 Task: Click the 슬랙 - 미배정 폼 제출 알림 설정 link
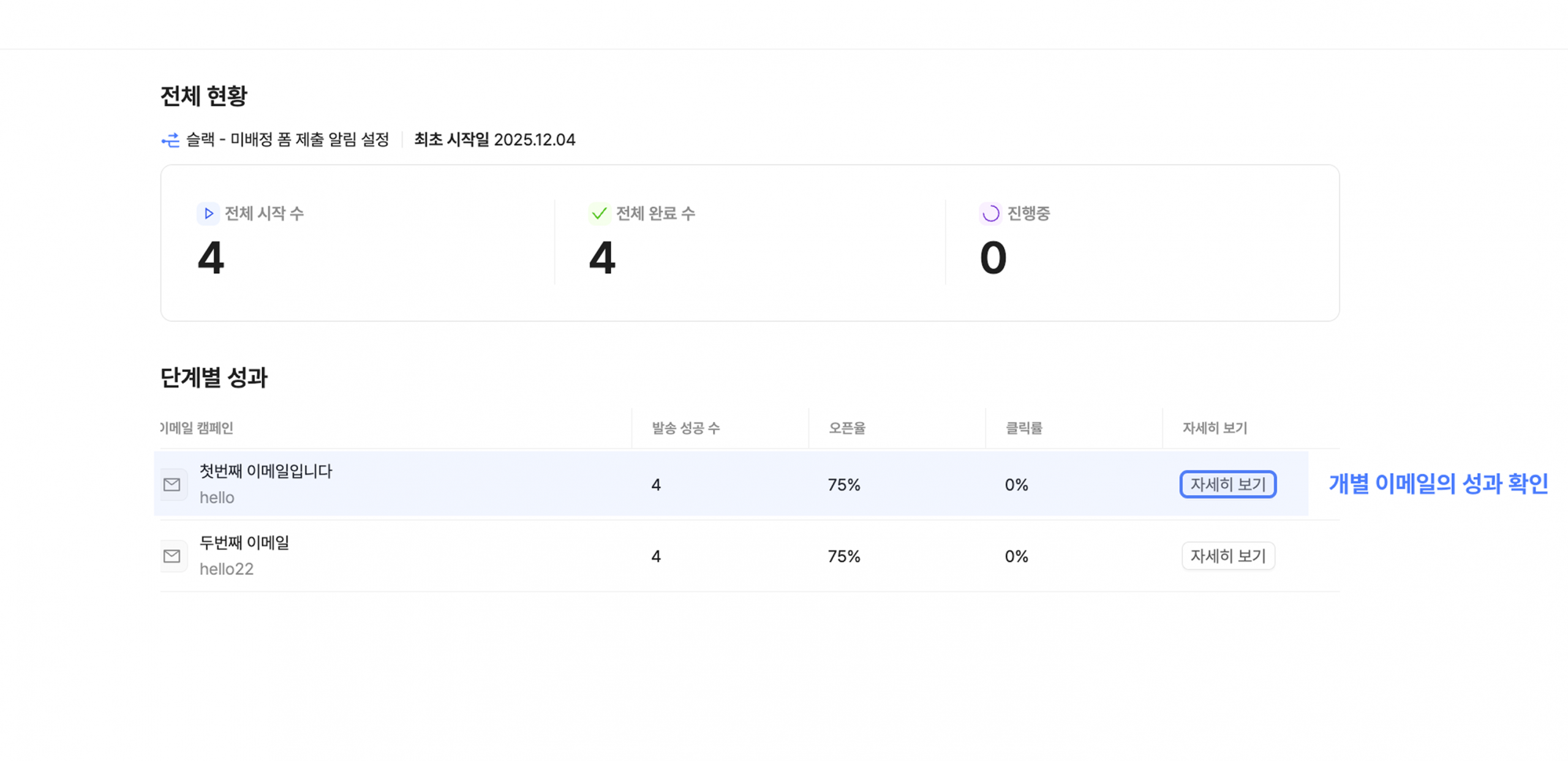[287, 140]
